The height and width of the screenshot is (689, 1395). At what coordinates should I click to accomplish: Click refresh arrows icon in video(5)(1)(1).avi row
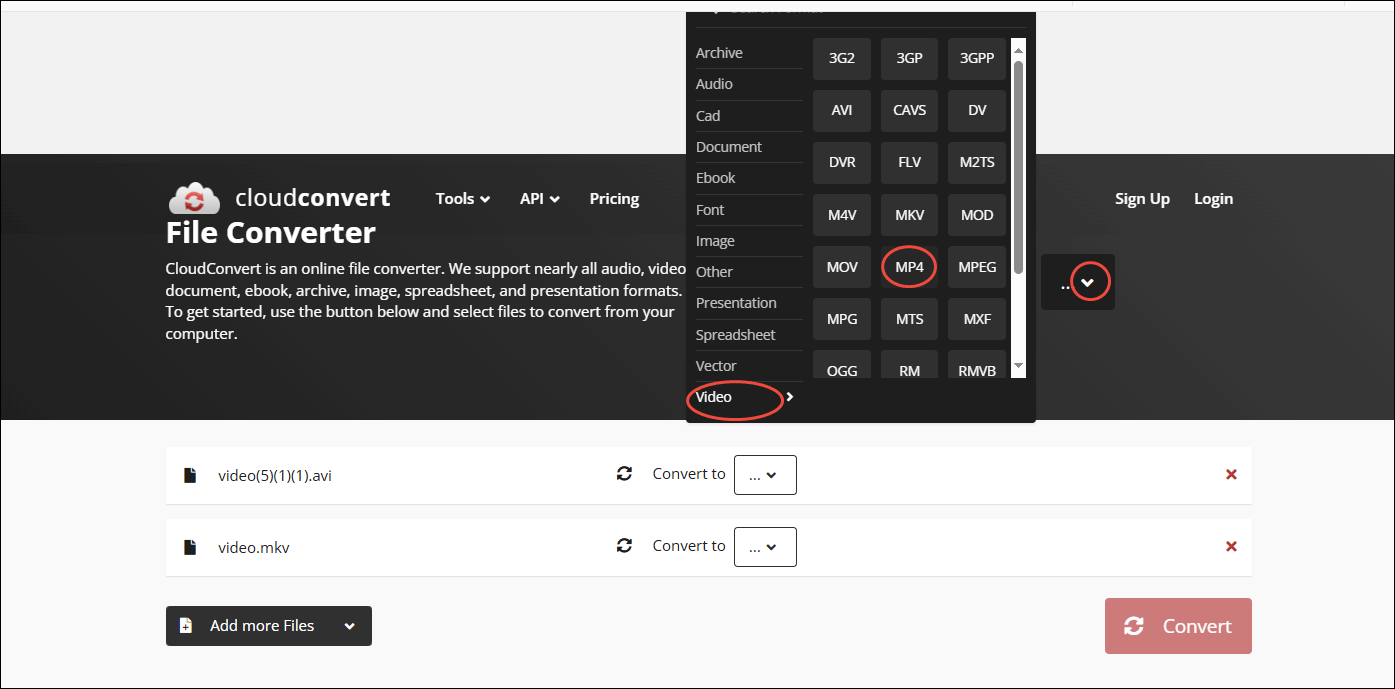(625, 474)
